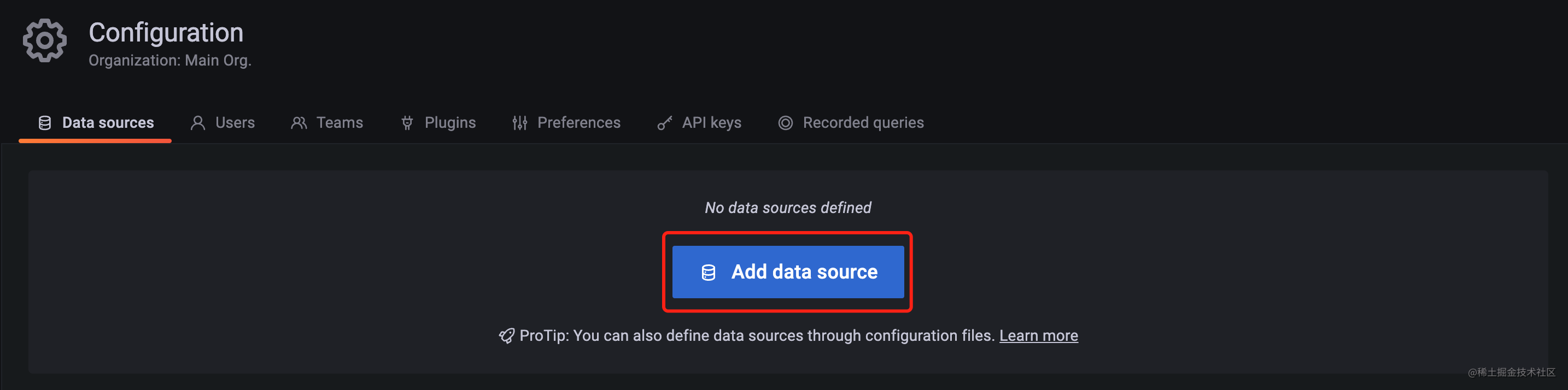The image size is (1568, 390).
Task: Click the database icon inside Add data source
Action: pyautogui.click(x=709, y=273)
